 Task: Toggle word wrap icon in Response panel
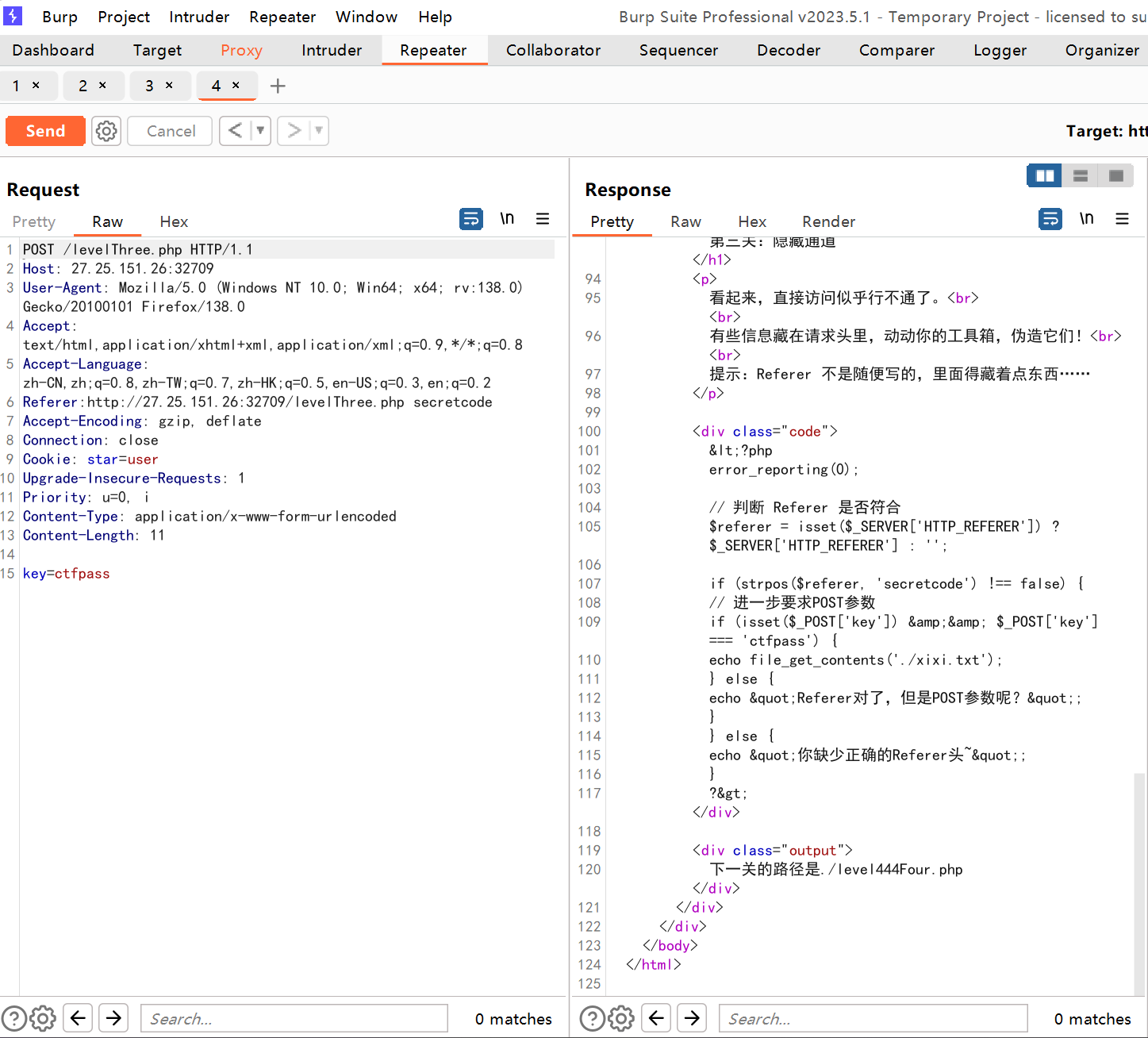(1050, 219)
